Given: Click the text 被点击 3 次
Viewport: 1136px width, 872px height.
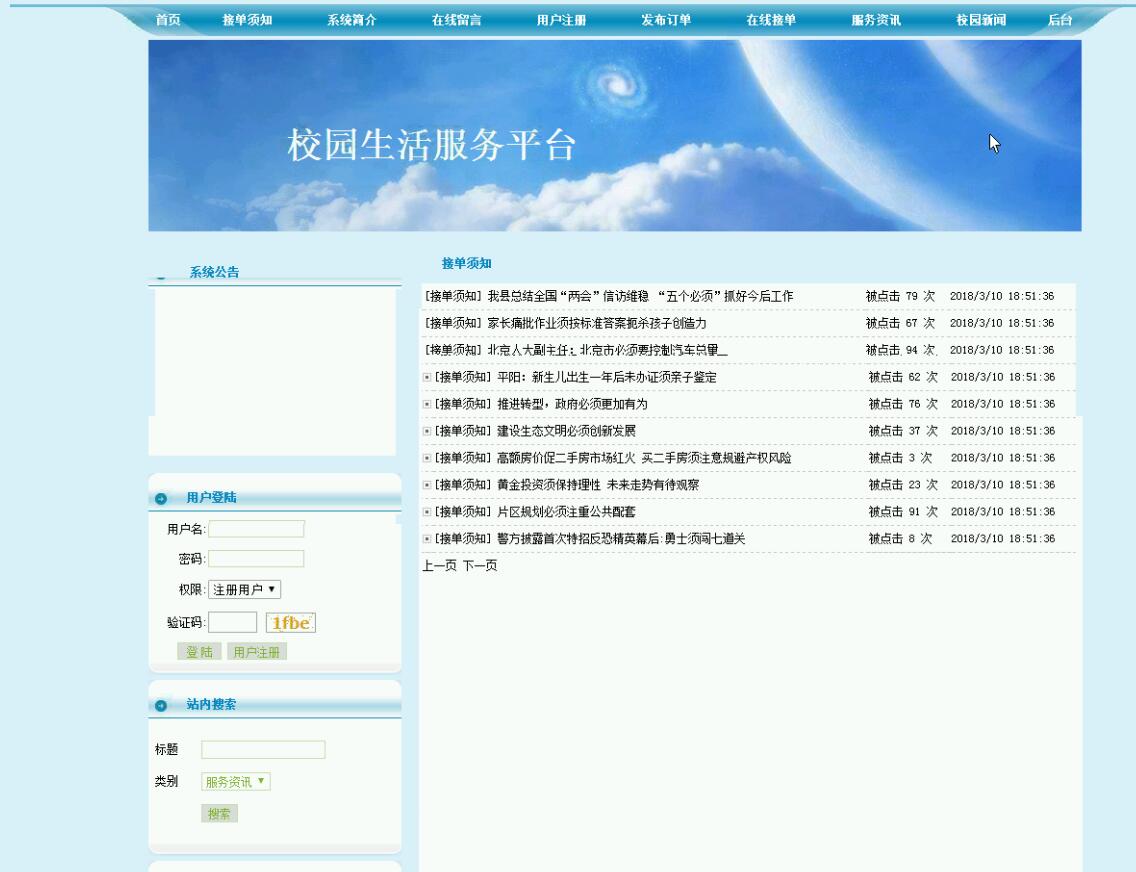Looking at the screenshot, I should pyautogui.click(x=900, y=458).
